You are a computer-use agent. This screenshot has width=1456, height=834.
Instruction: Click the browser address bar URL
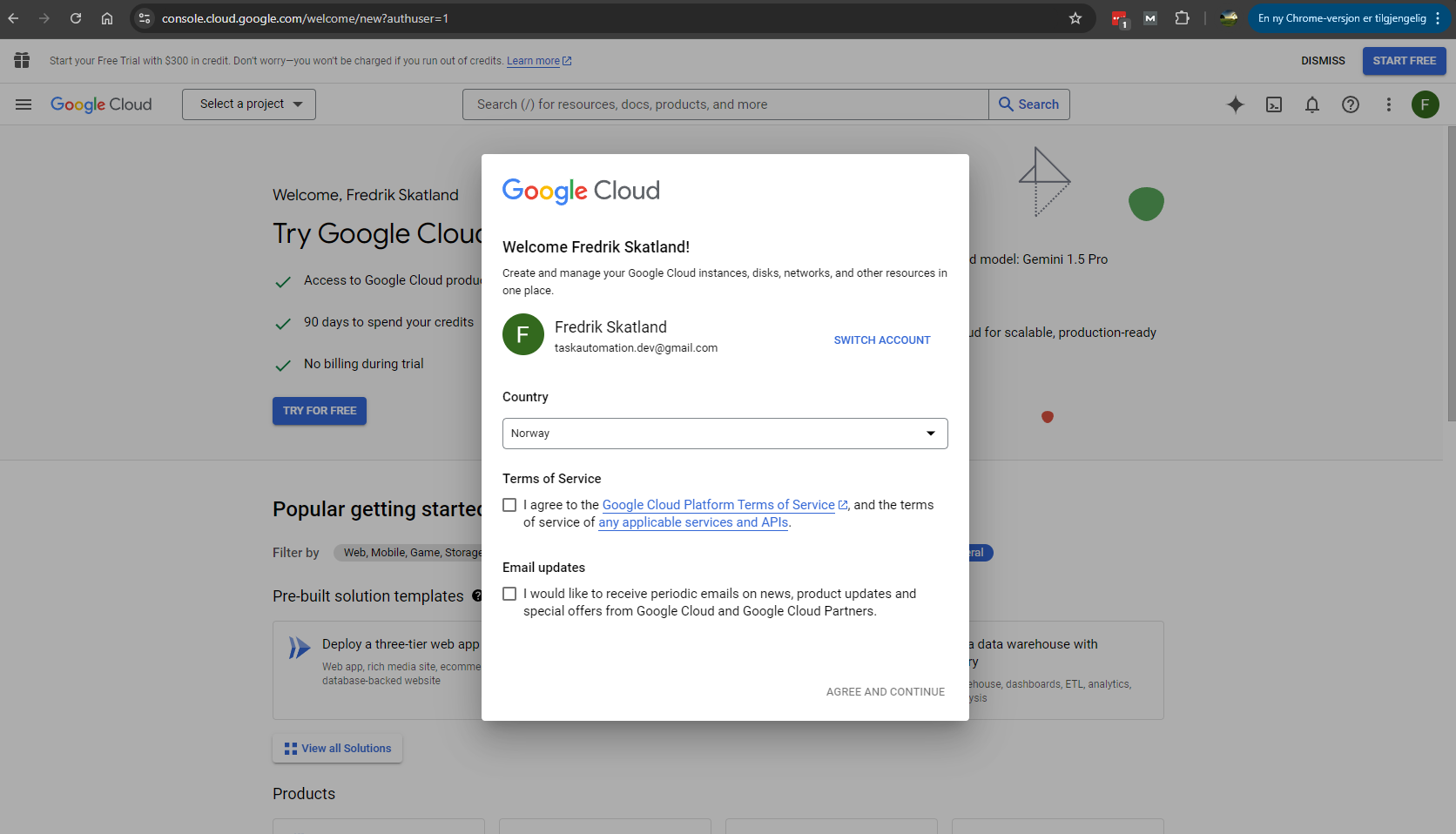pos(305,18)
